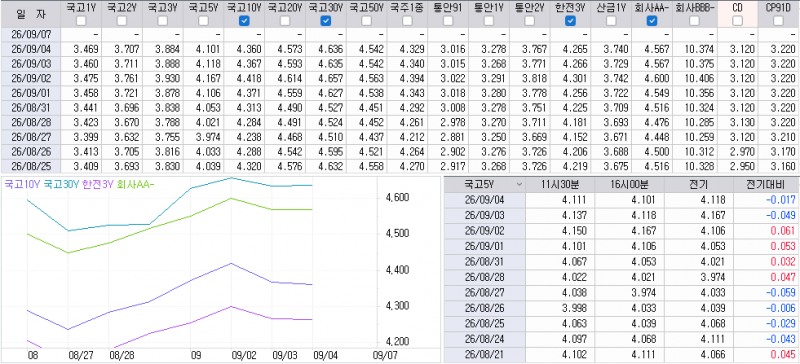Disable the 한전3Y checkbox

coord(570,21)
